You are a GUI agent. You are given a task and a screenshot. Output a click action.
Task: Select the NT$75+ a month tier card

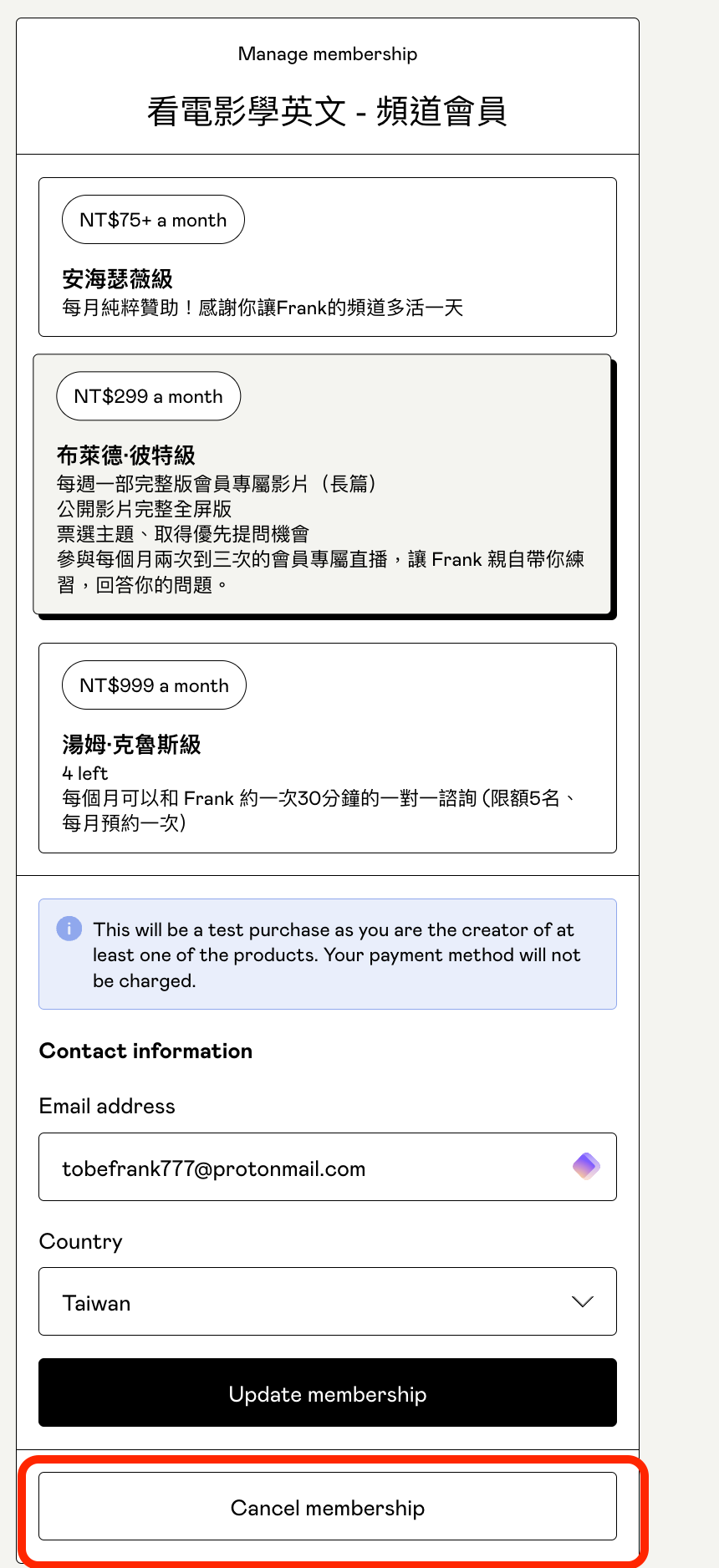click(327, 257)
